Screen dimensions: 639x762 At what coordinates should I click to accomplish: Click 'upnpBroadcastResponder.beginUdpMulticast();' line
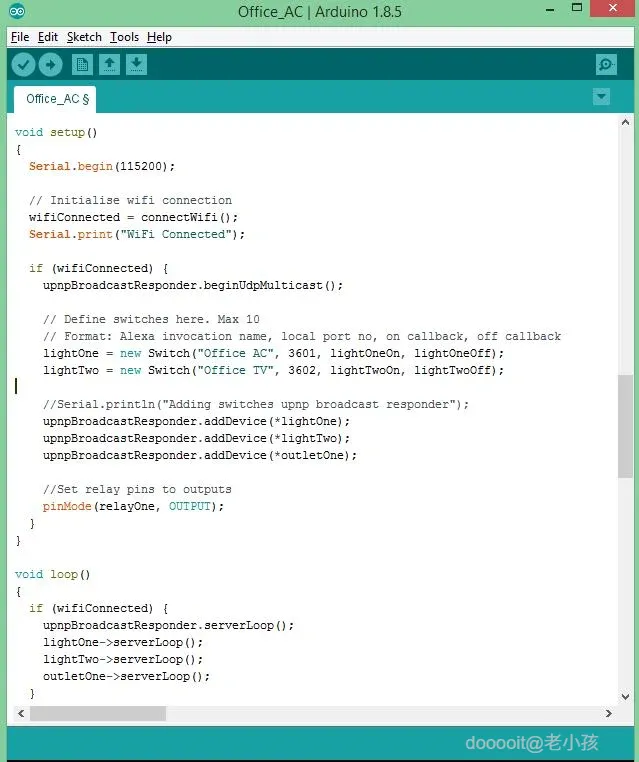click(193, 285)
